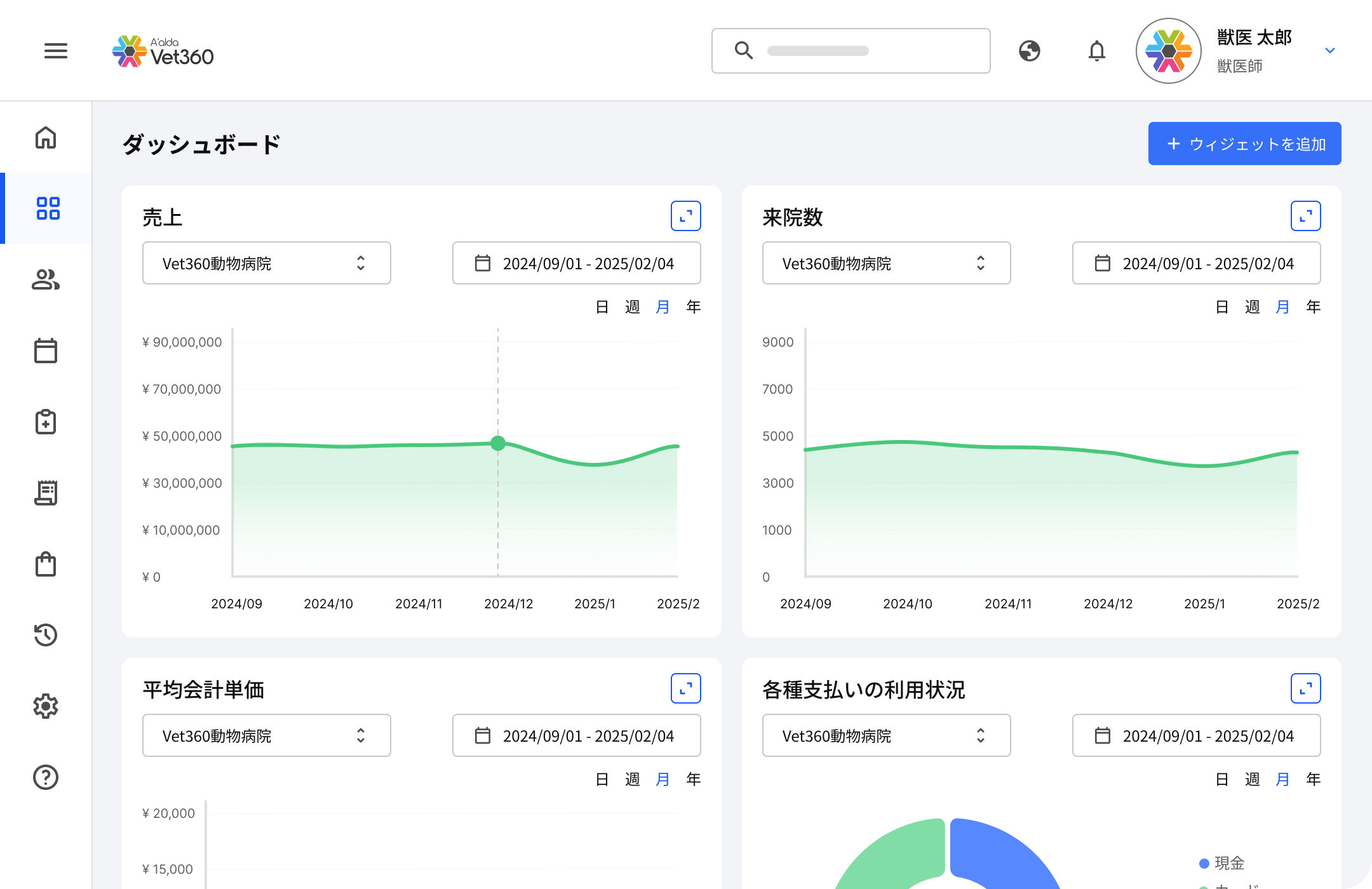Image resolution: width=1372 pixels, height=889 pixels.
Task: Open the history clock sidebar icon
Action: point(46,635)
